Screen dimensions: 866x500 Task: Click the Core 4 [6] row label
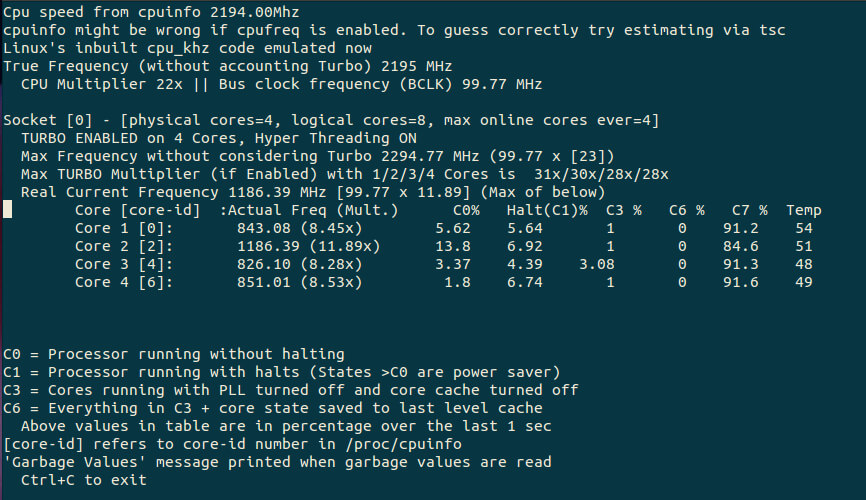123,282
